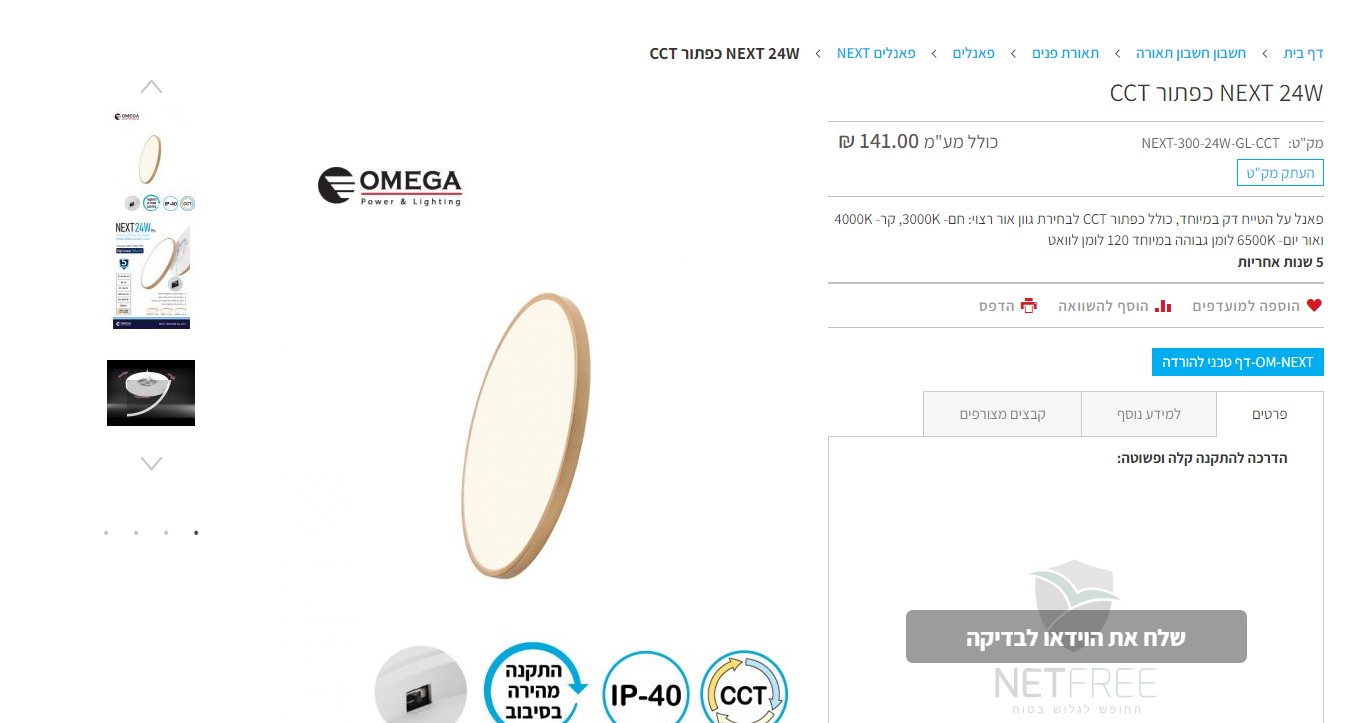Screen dimensions: 1372x723
Task: Download the OM-NEXT technical sheet
Action: 1238,362
